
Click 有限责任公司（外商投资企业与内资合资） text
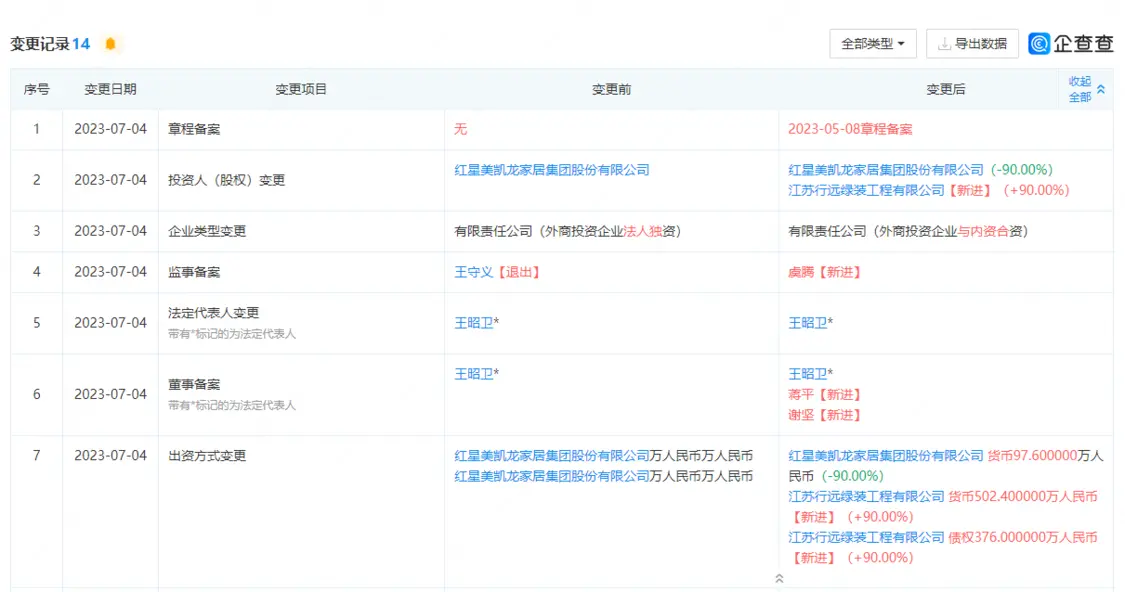[x=909, y=231]
